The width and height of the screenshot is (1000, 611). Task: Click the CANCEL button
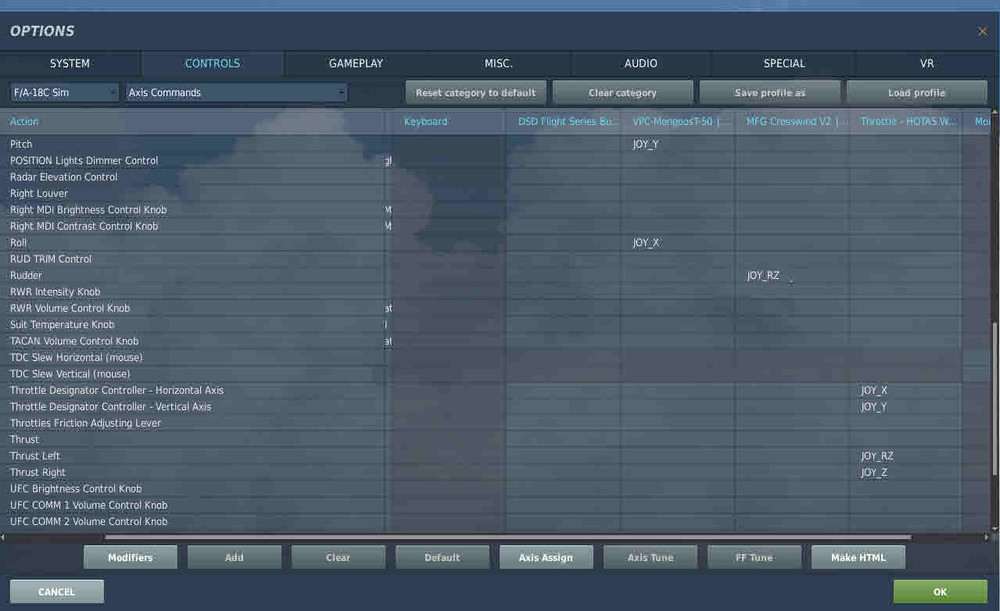(57, 592)
